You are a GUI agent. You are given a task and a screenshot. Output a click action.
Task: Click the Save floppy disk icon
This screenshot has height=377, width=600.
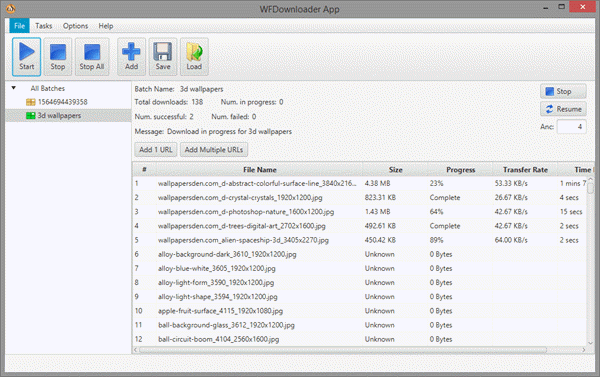(x=163, y=52)
